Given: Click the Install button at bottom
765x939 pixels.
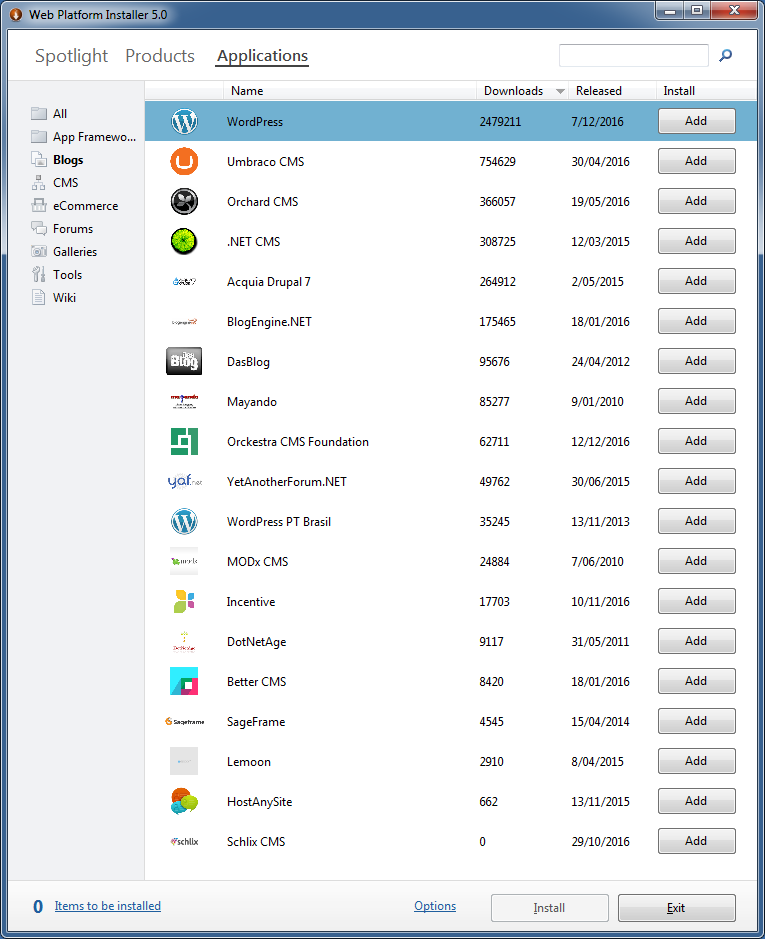Looking at the screenshot, I should point(549,908).
